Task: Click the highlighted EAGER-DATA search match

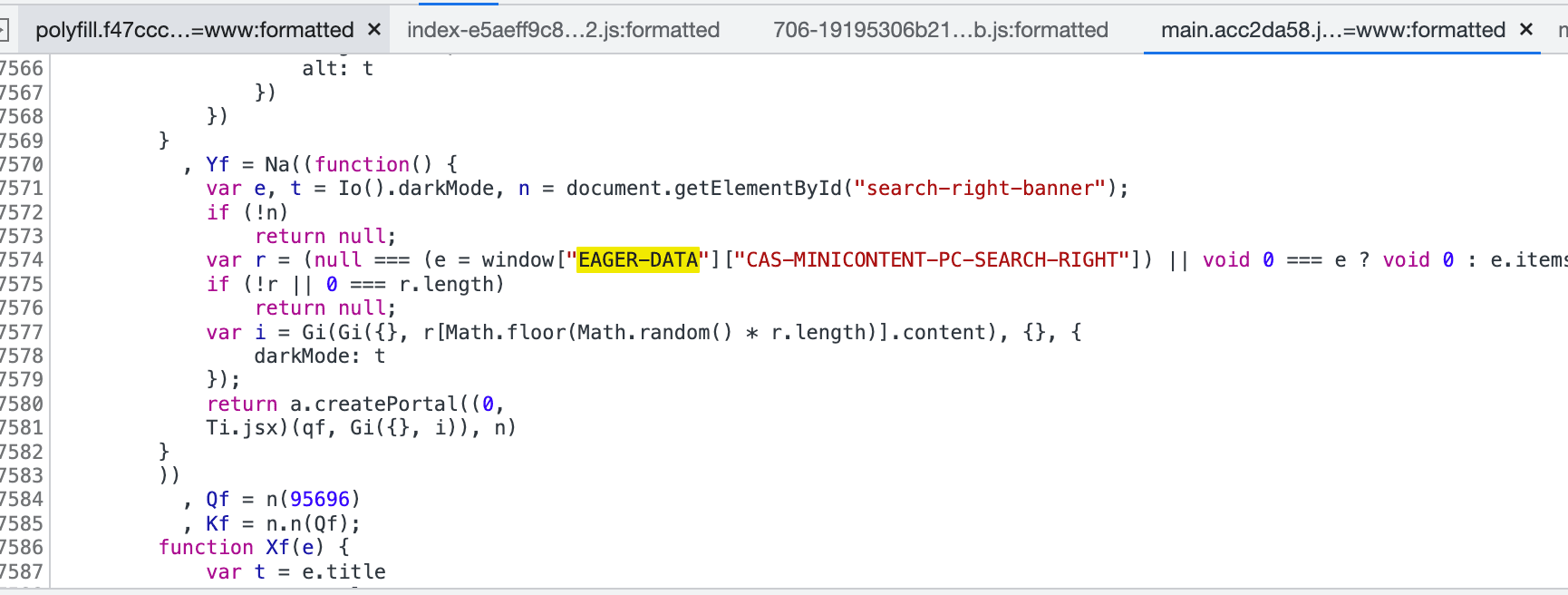Action: 638,260
